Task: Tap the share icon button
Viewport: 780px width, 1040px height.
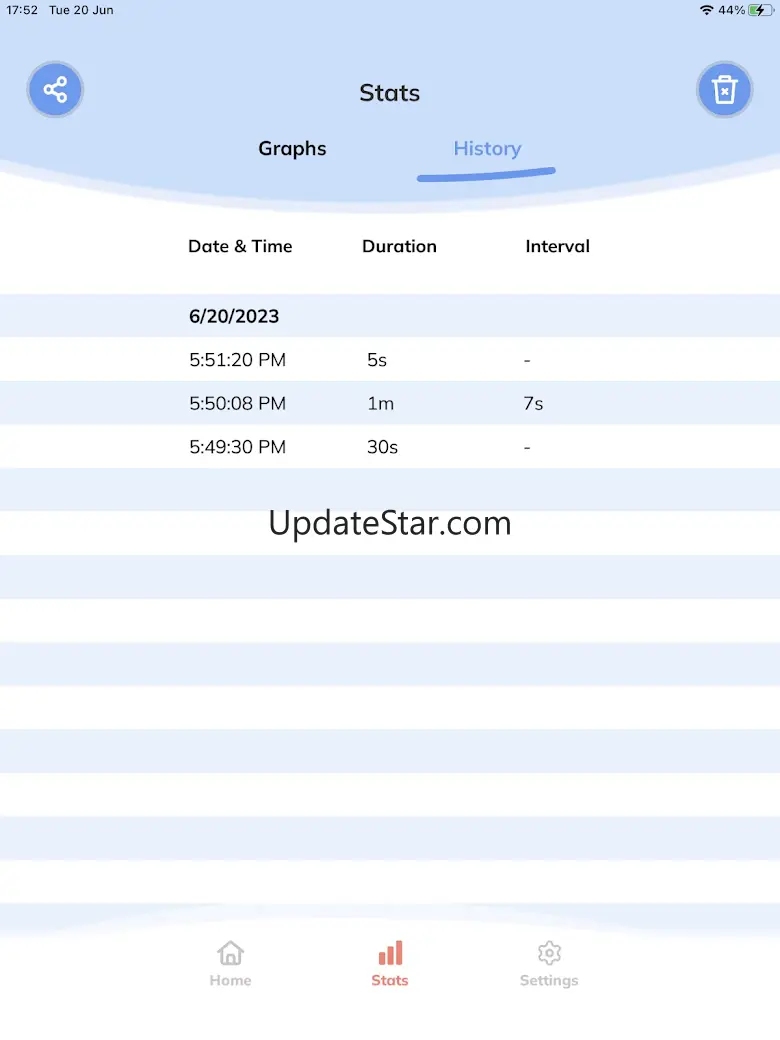Action: tap(55, 90)
